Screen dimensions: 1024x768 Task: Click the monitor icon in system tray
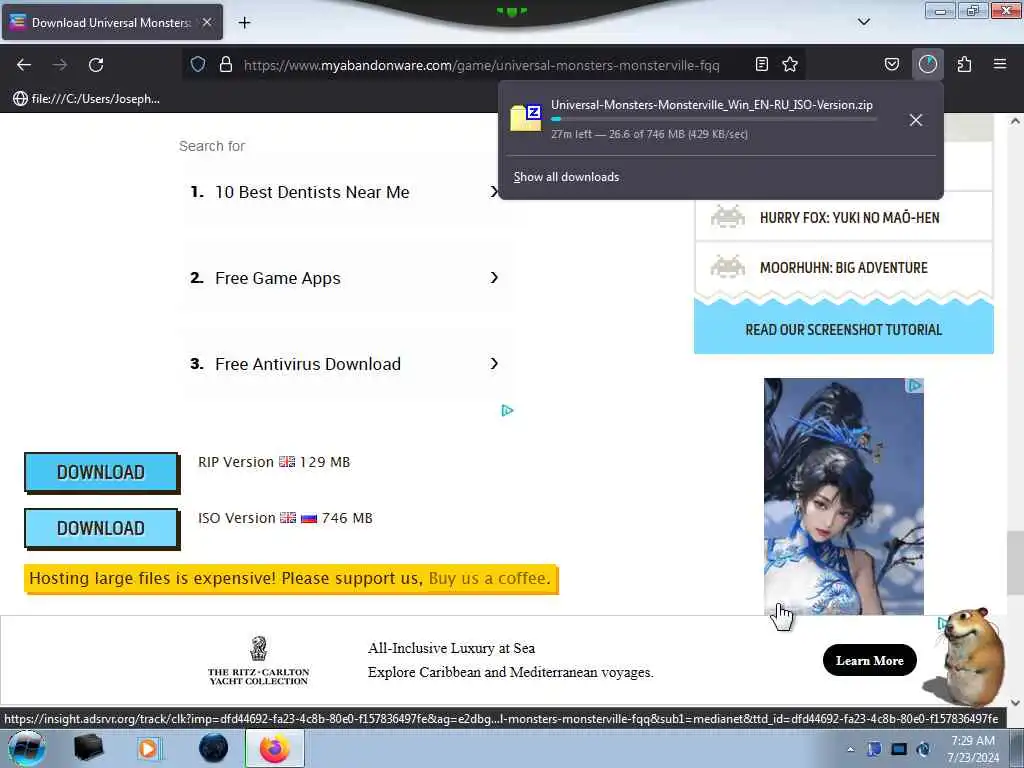[899, 750]
